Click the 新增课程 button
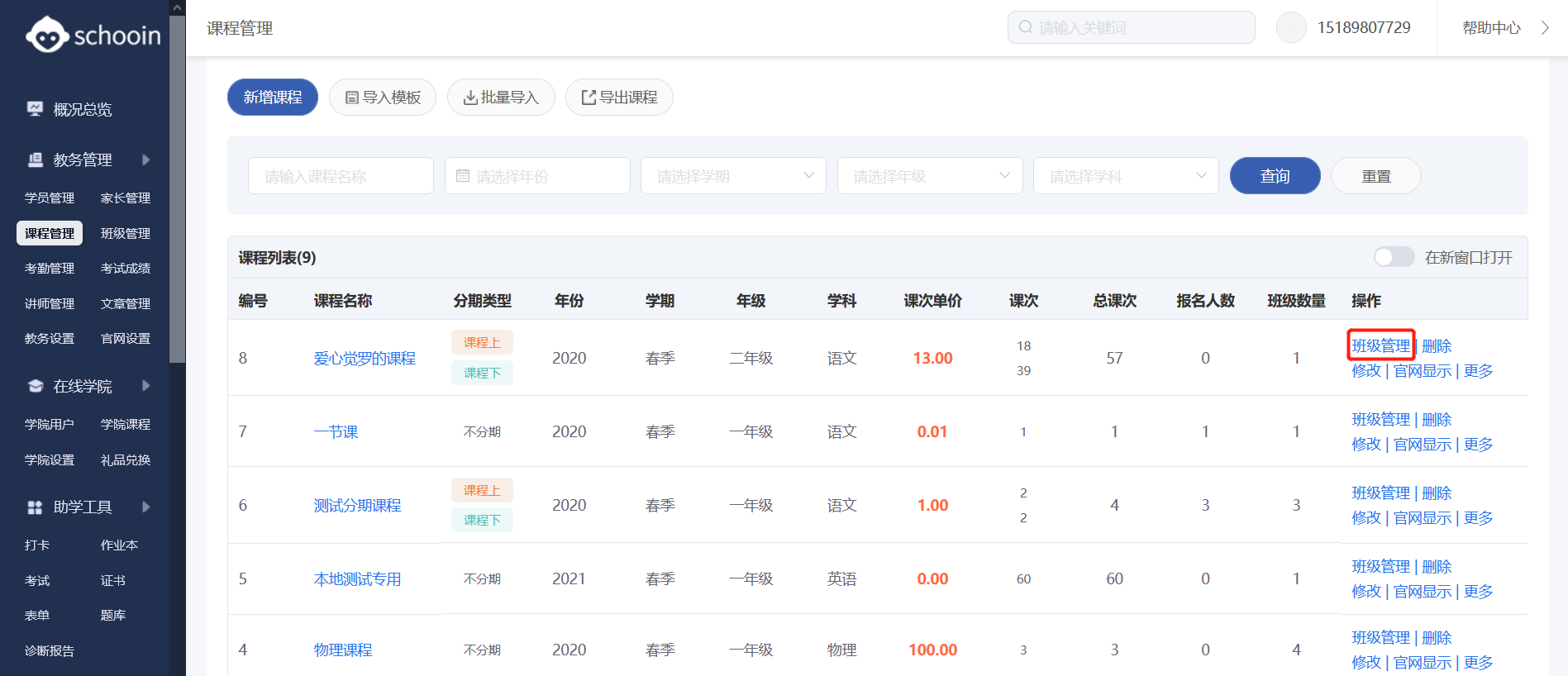Screen dimensions: 1568x676 coord(273,98)
